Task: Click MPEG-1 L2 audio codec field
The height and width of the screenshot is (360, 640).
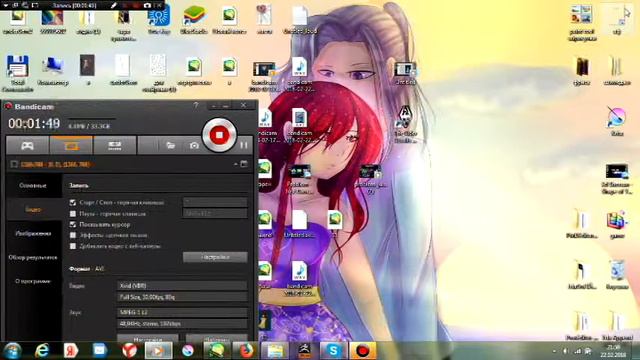Action: [x=182, y=312]
